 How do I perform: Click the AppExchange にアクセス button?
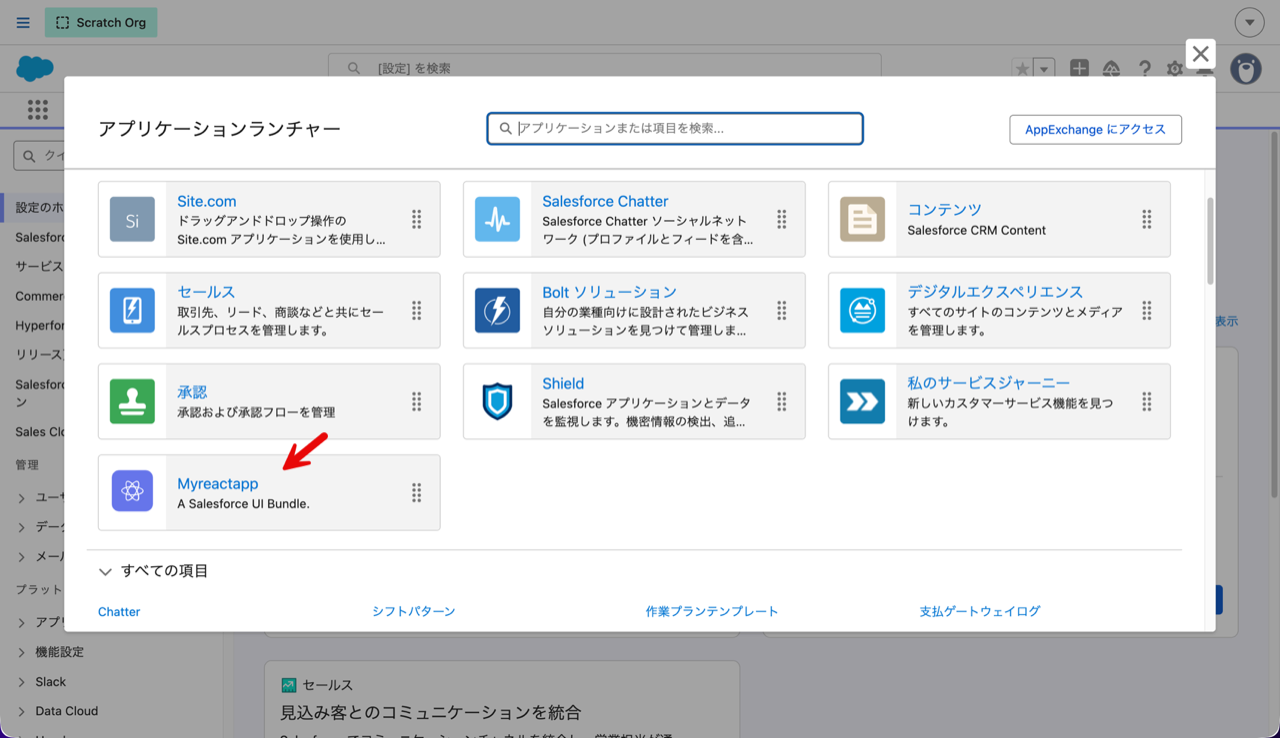click(x=1095, y=129)
